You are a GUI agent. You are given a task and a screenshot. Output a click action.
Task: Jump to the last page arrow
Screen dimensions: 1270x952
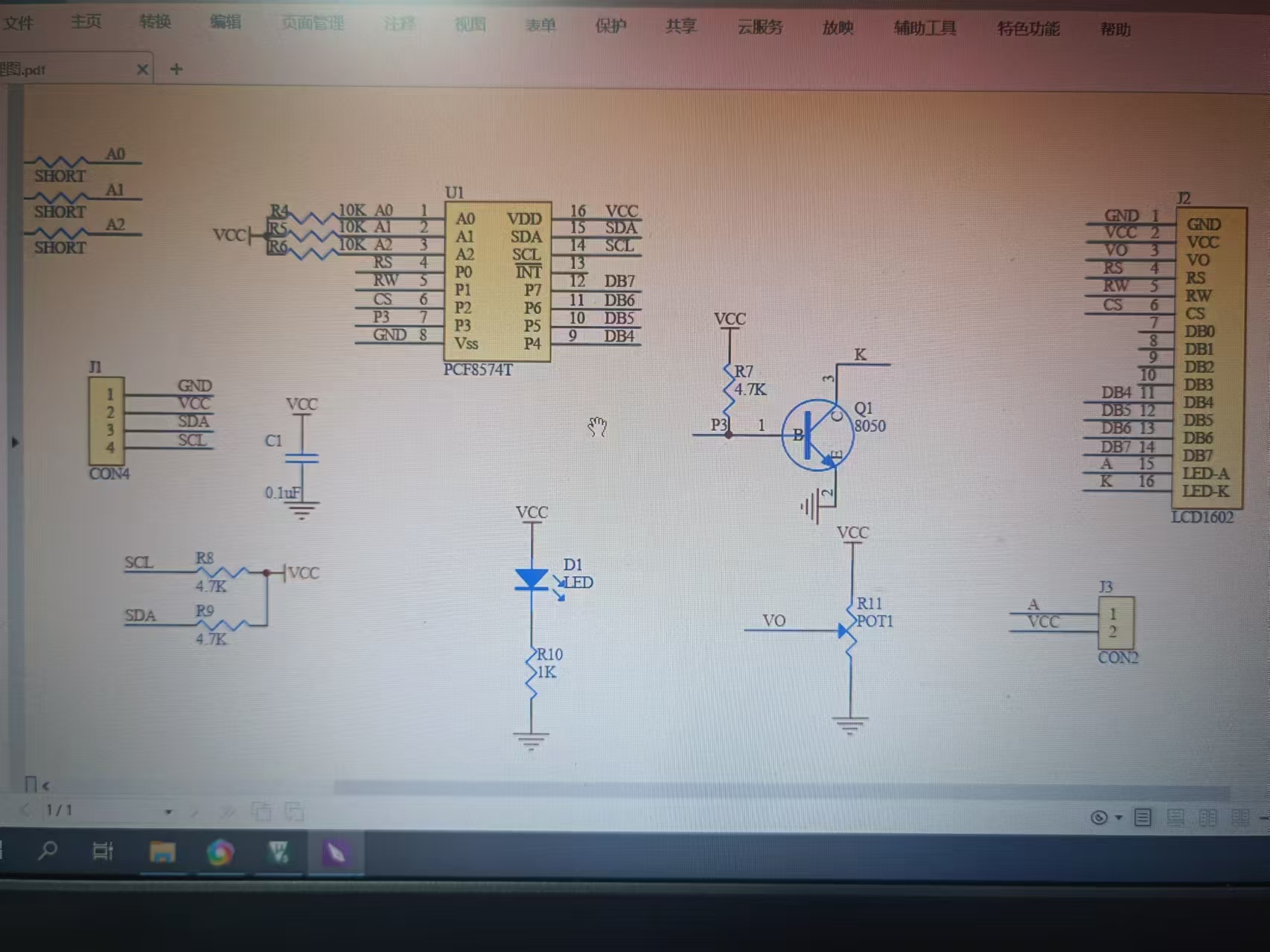click(x=228, y=811)
